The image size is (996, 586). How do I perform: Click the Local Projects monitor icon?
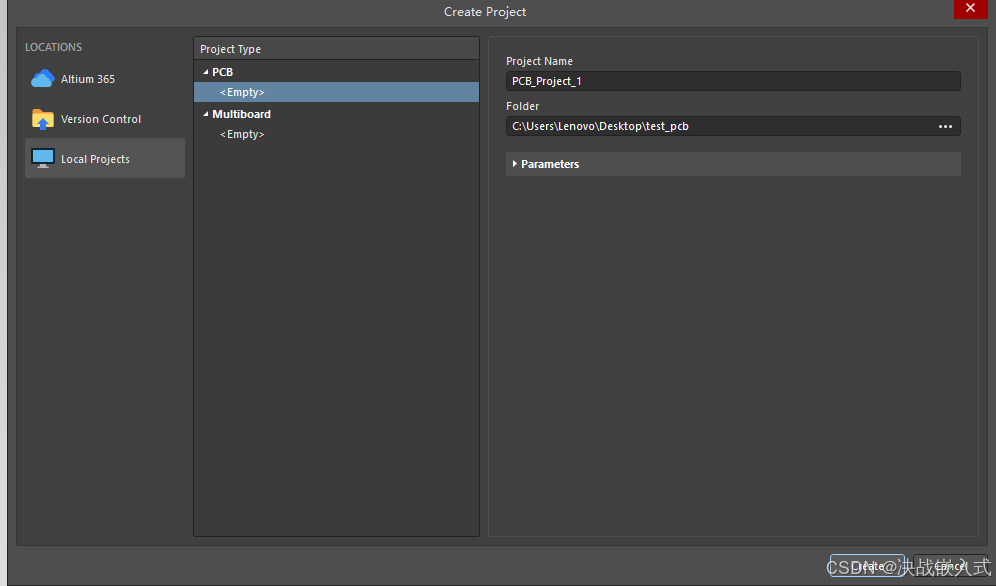coord(43,158)
